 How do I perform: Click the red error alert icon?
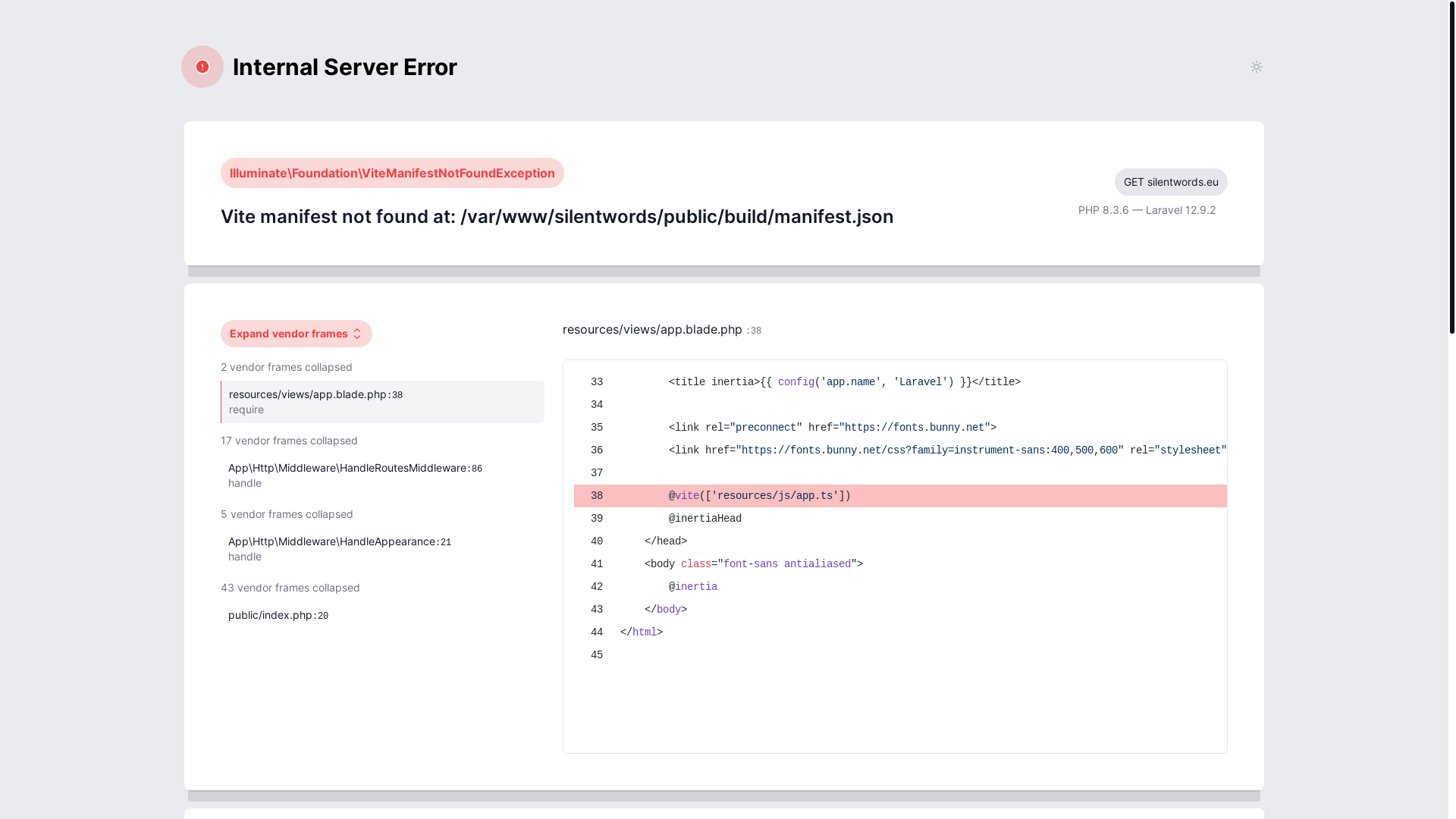[202, 67]
